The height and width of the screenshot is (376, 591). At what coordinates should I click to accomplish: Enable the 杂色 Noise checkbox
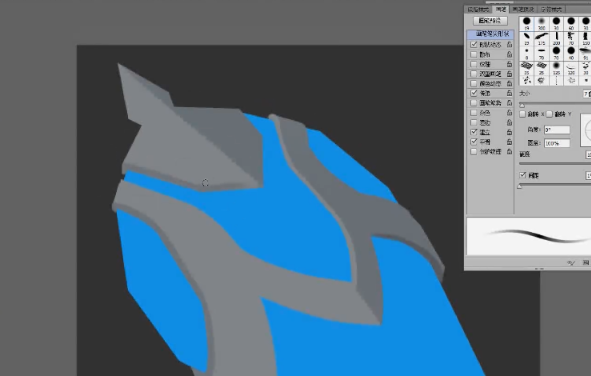tap(474, 113)
